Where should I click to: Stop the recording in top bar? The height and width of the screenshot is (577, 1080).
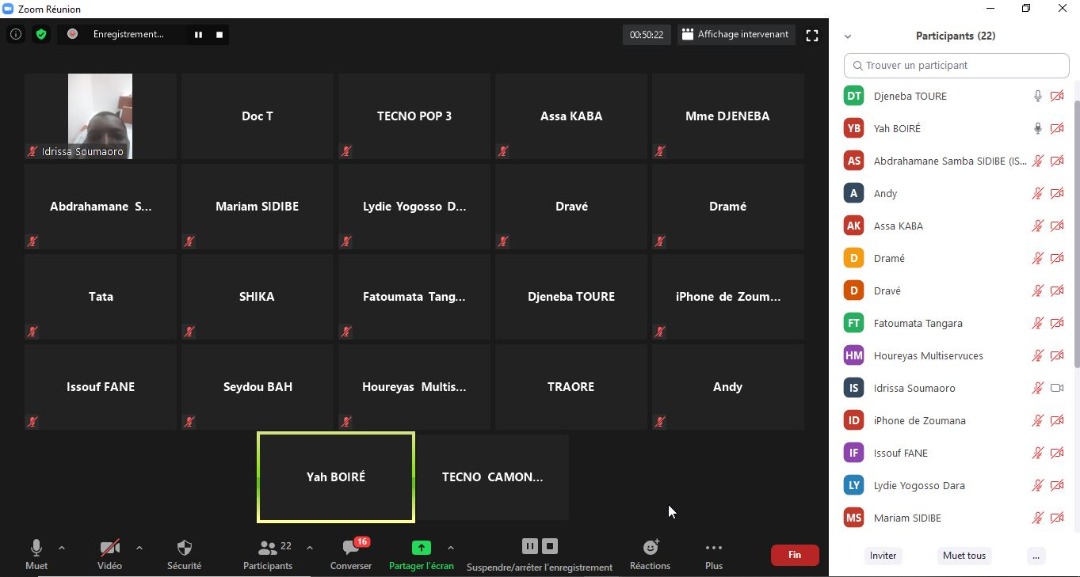[x=220, y=35]
